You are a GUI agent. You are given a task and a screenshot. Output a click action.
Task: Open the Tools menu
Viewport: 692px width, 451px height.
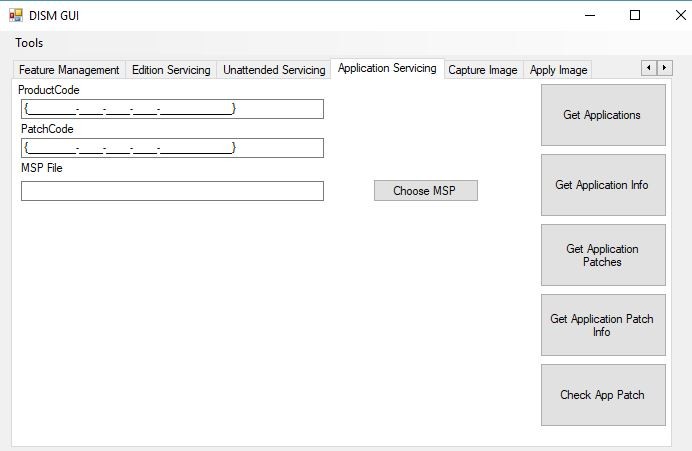29,43
